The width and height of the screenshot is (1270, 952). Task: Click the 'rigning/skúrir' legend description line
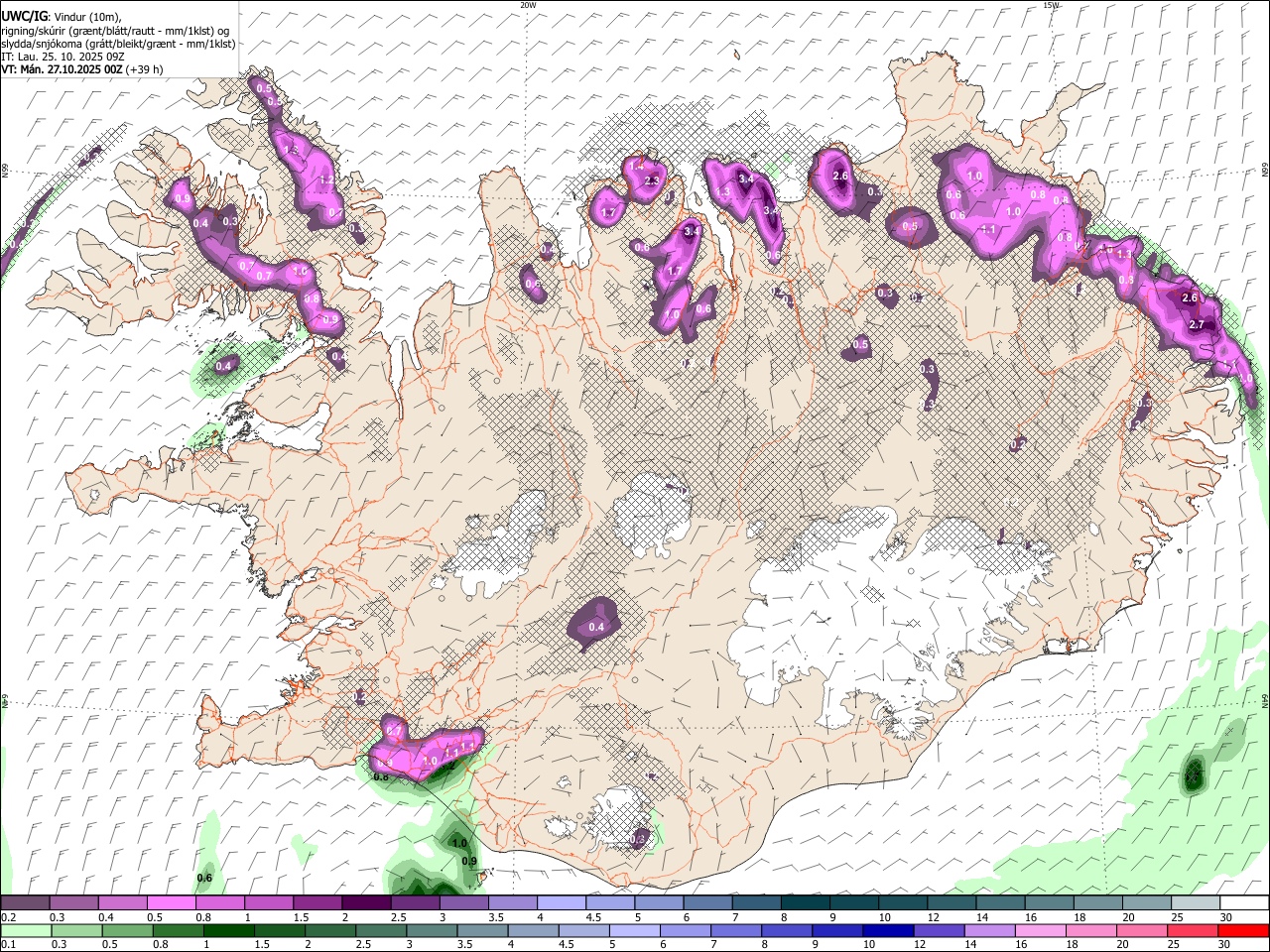115,31
